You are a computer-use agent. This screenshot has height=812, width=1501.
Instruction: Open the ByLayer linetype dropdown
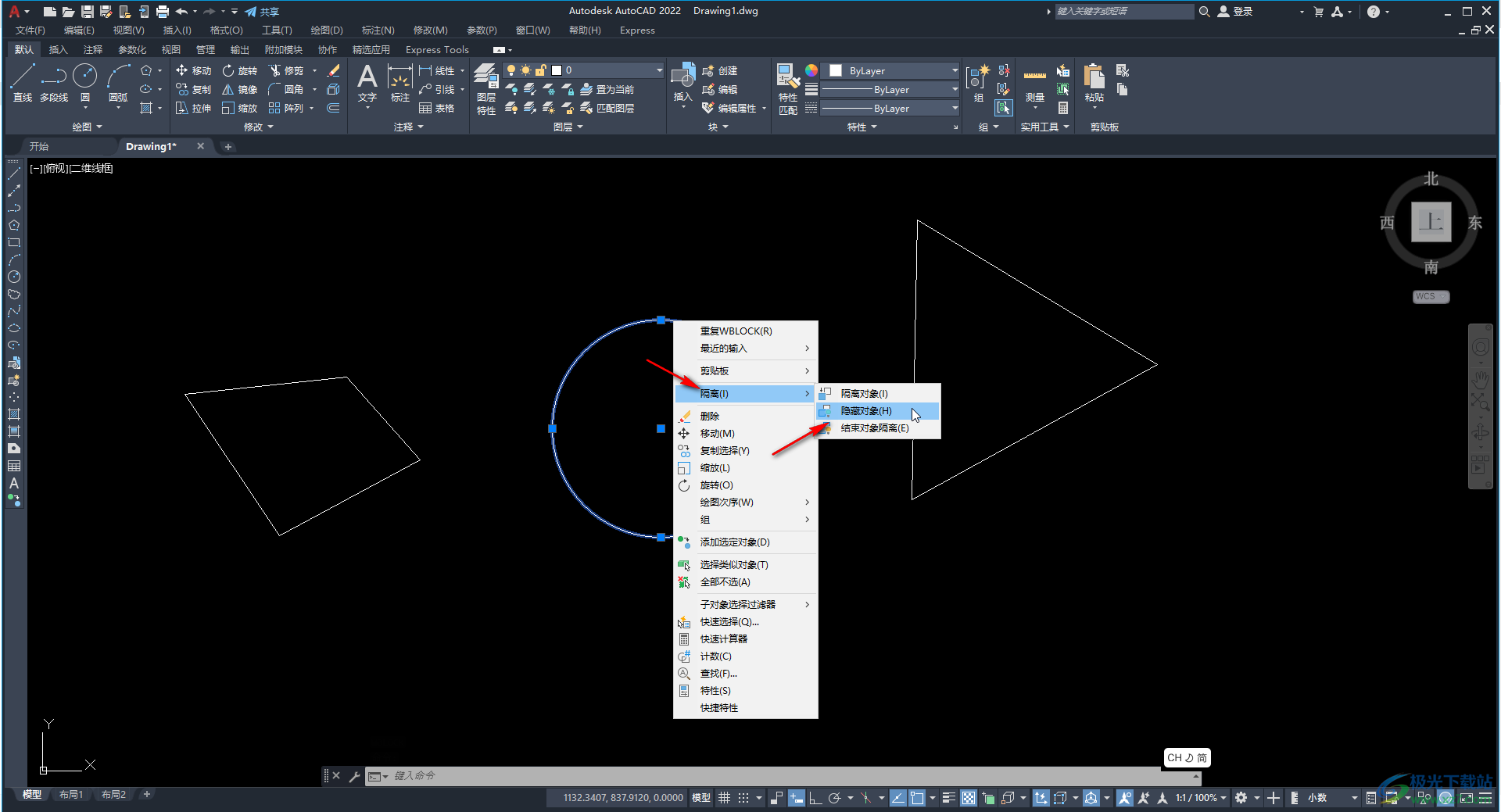(x=955, y=108)
